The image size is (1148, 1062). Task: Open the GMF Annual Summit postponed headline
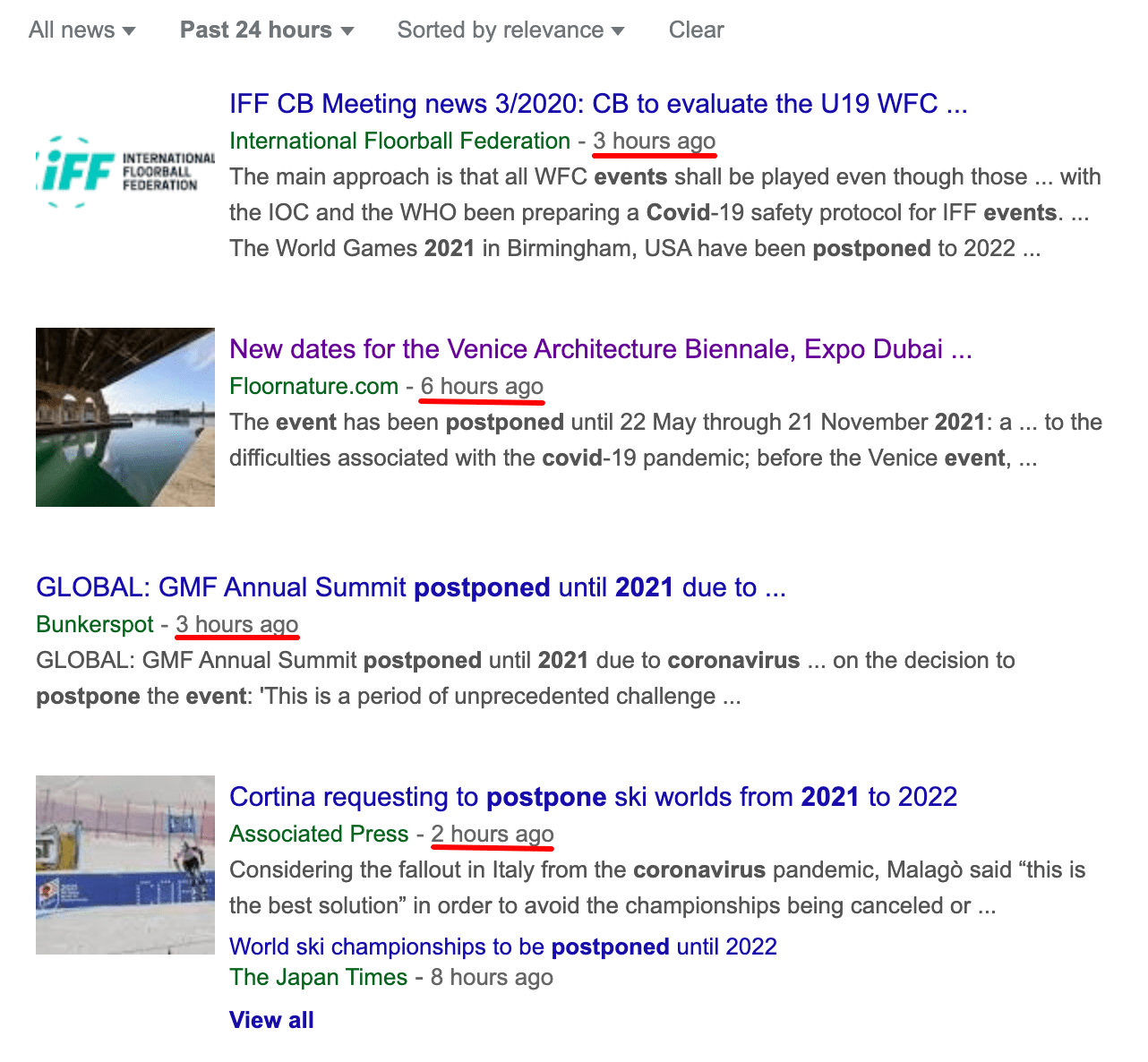411,587
